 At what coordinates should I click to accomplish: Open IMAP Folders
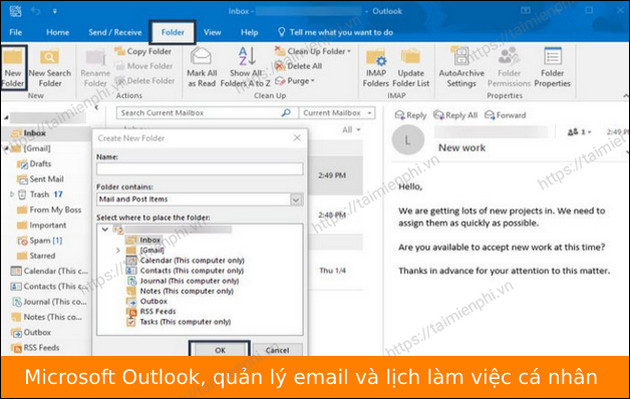[x=376, y=68]
